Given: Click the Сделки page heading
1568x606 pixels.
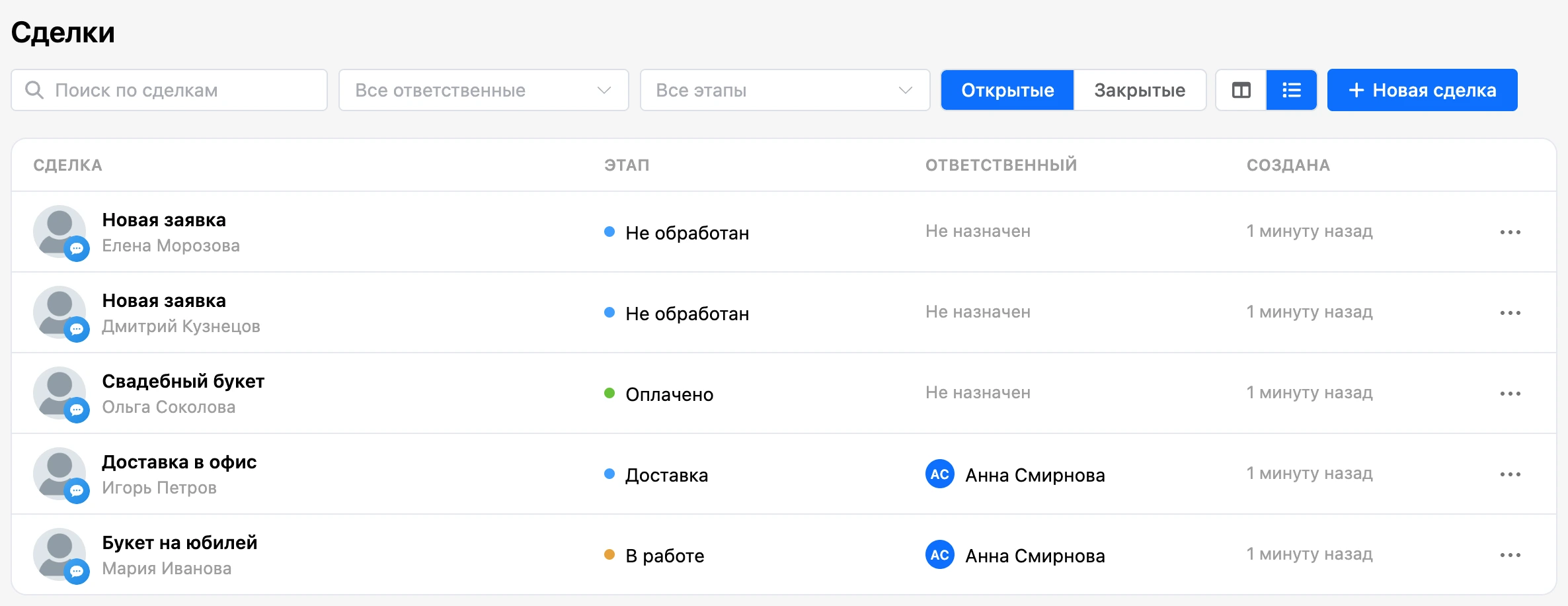Looking at the screenshot, I should pos(63,32).
